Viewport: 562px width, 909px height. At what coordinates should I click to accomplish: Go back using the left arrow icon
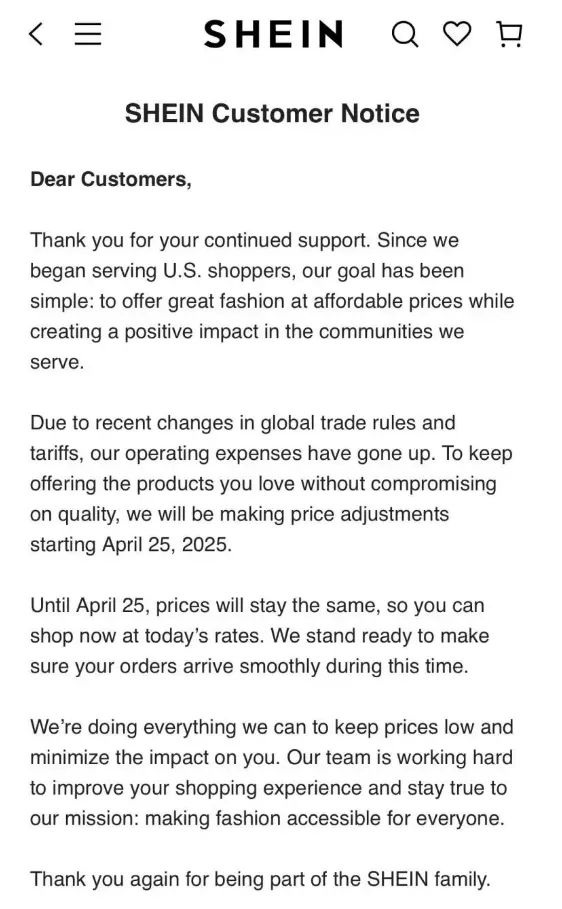pyautogui.click(x=36, y=34)
